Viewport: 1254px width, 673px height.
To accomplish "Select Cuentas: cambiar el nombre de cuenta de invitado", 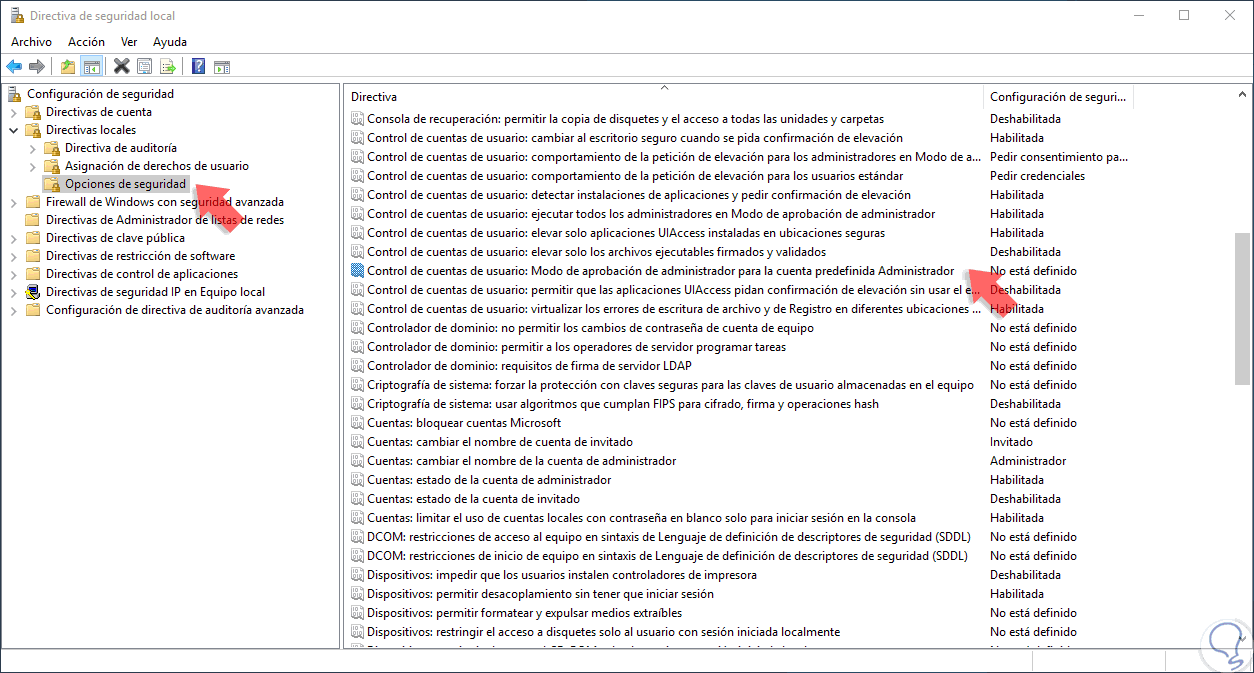I will 500,442.
